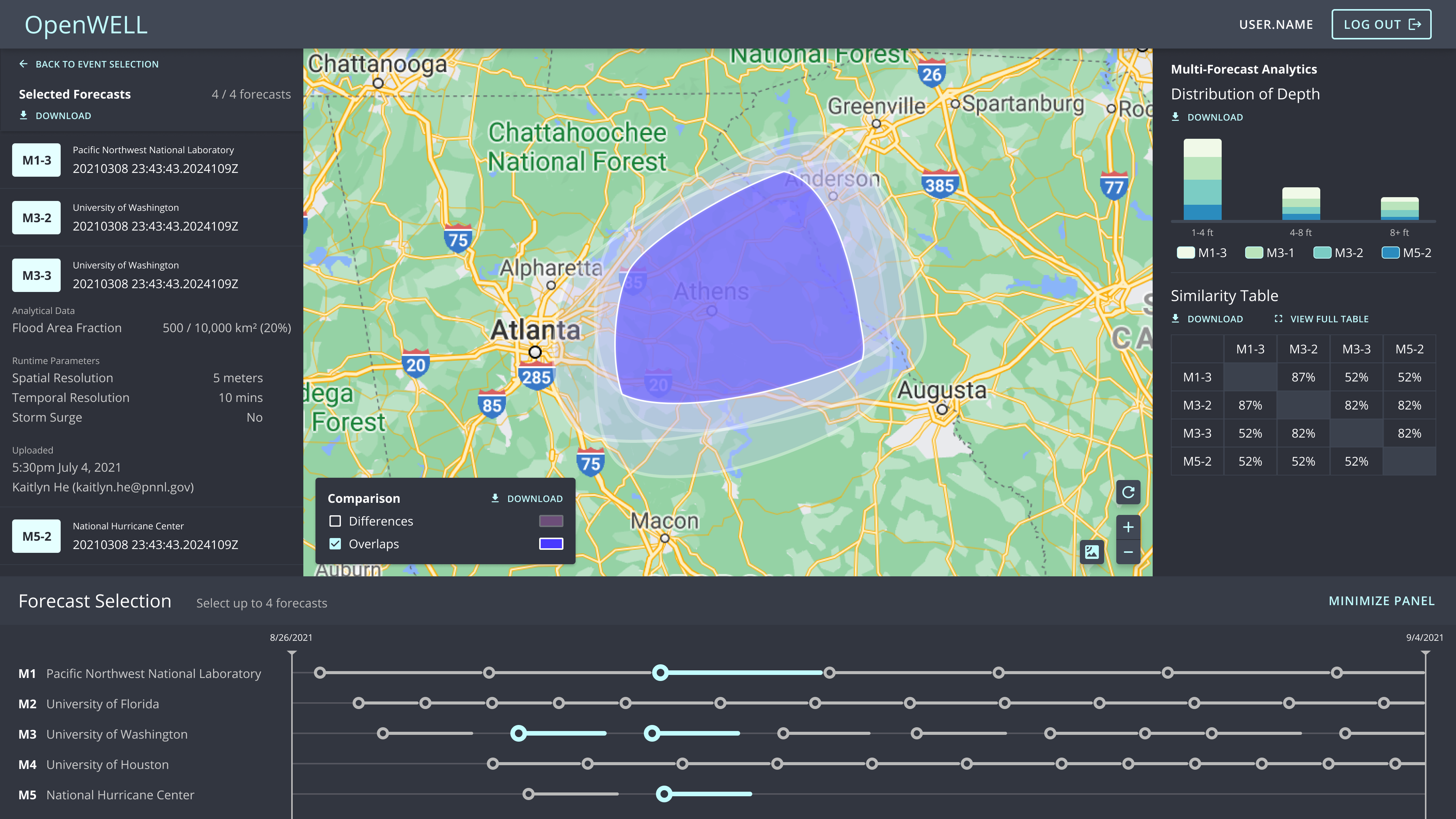Select the highlighted M5 timeline forecast marker
The image size is (1456, 819).
point(664,794)
